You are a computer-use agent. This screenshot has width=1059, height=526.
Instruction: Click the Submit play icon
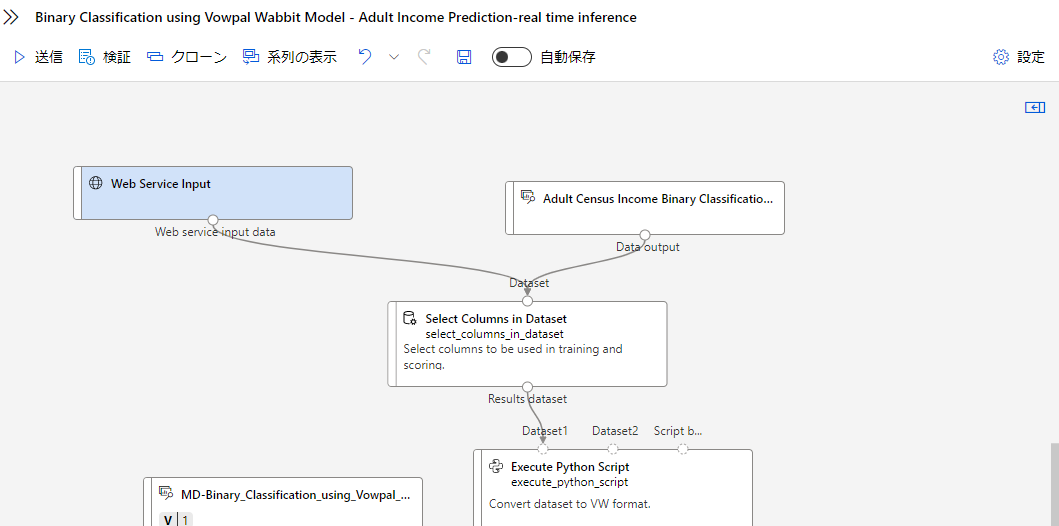[19, 57]
